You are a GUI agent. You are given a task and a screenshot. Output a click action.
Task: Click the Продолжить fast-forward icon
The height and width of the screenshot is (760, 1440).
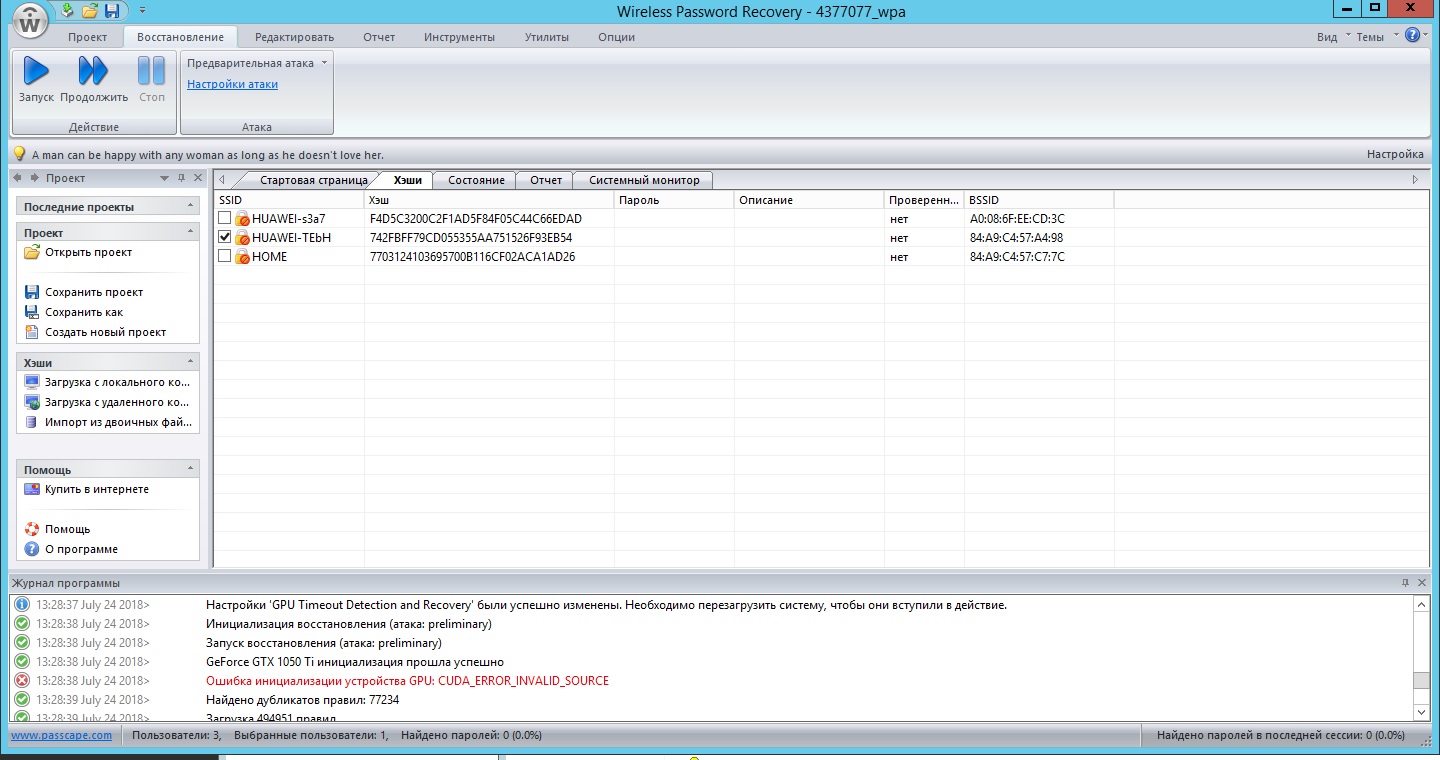point(93,72)
